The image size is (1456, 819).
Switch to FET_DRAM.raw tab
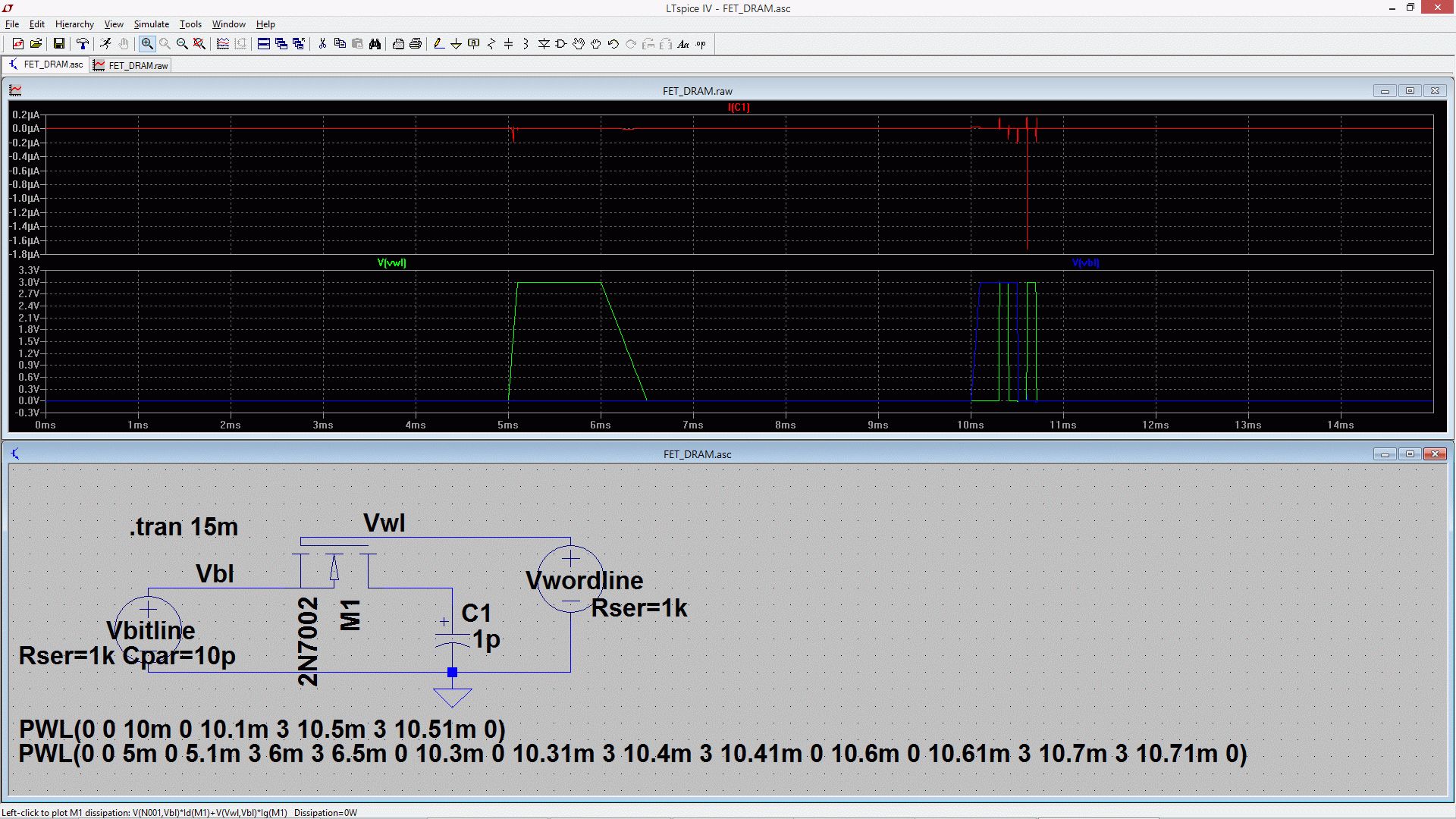point(131,65)
